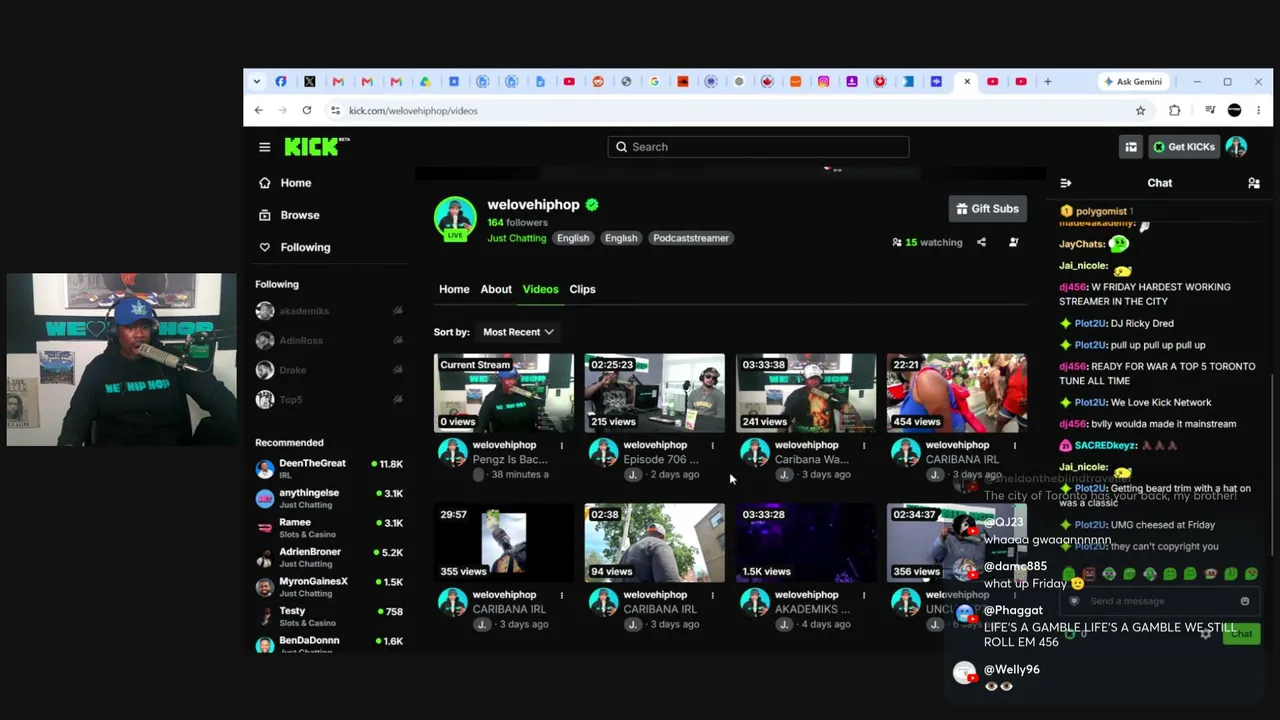
Task: Click the Ask Gemini button
Action: point(1132,82)
